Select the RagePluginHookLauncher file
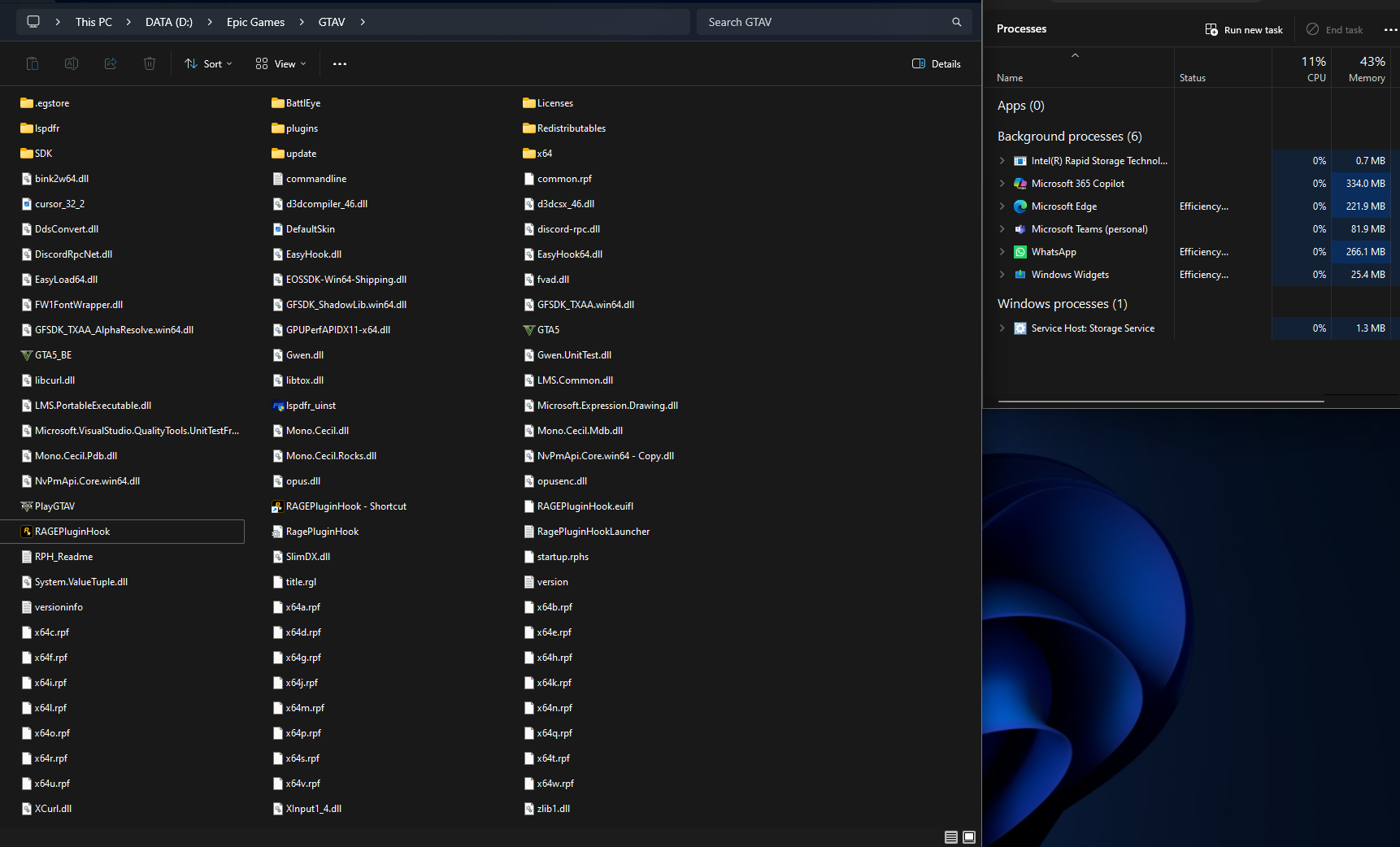The height and width of the screenshot is (847, 1400). [x=587, y=532]
